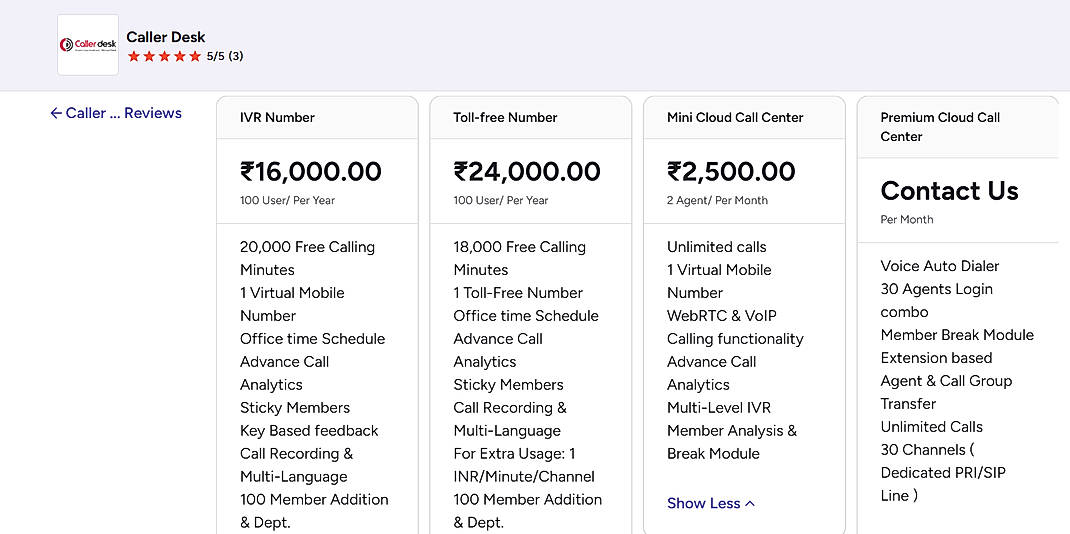Screen dimensions: 1070x534
Task: Select the Toll-free Number plan header
Action: pyautogui.click(x=531, y=118)
